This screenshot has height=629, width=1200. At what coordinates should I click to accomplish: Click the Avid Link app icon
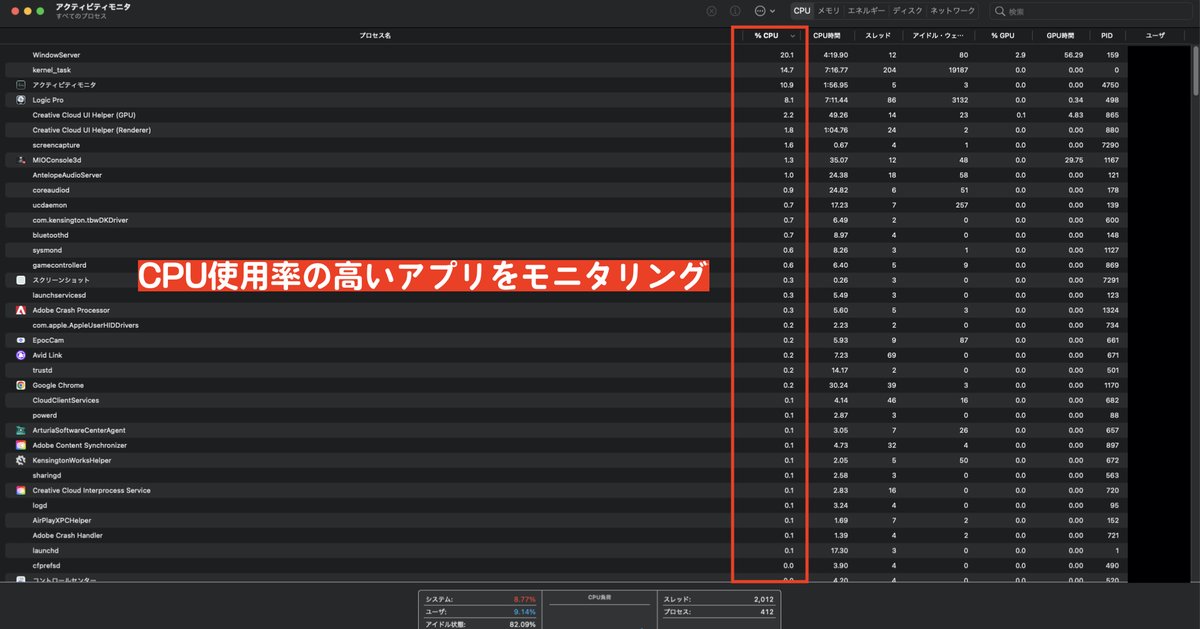point(21,355)
